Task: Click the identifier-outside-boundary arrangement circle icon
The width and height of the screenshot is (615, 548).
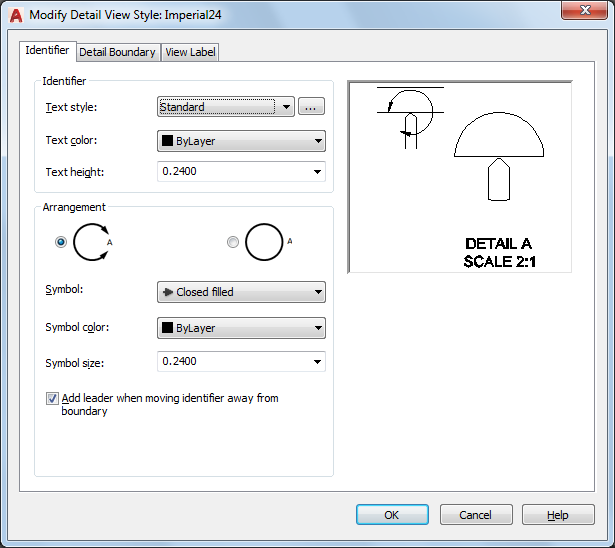Action: click(265, 242)
